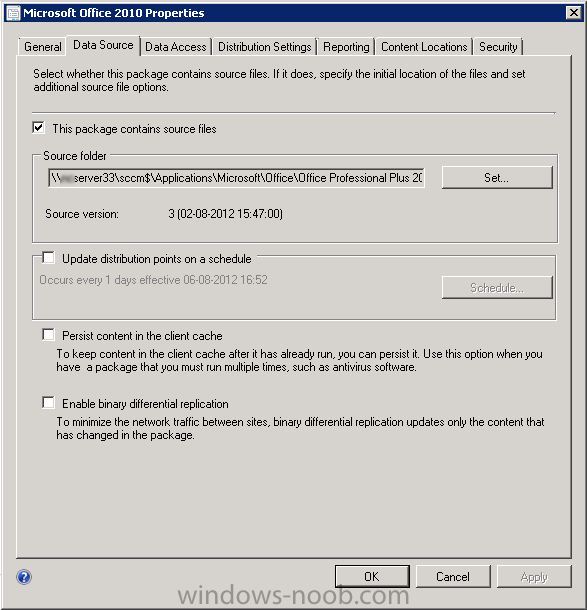Switch to the Data Access tab
The height and width of the screenshot is (610, 587).
[x=175, y=47]
